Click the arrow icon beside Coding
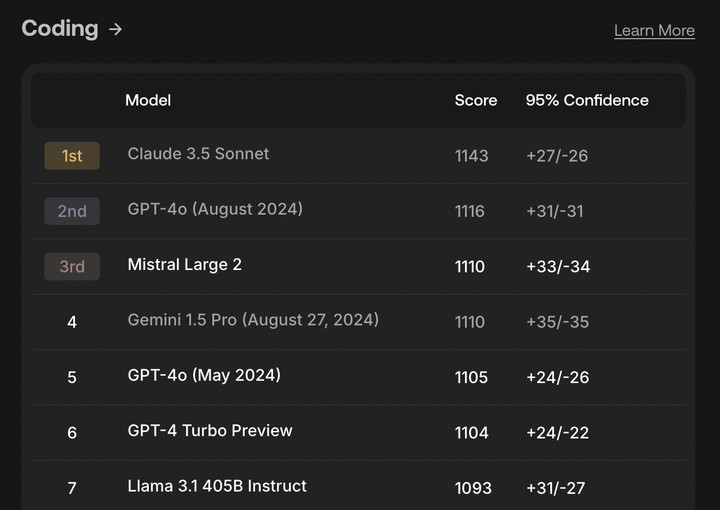The image size is (720, 510). (116, 29)
